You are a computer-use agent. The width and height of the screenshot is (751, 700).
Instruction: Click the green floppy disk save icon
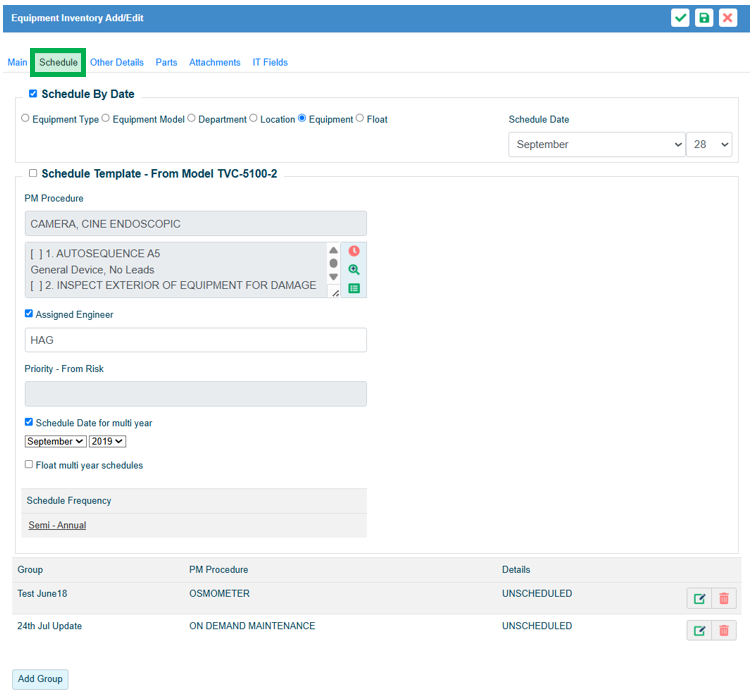pyautogui.click(x=704, y=18)
